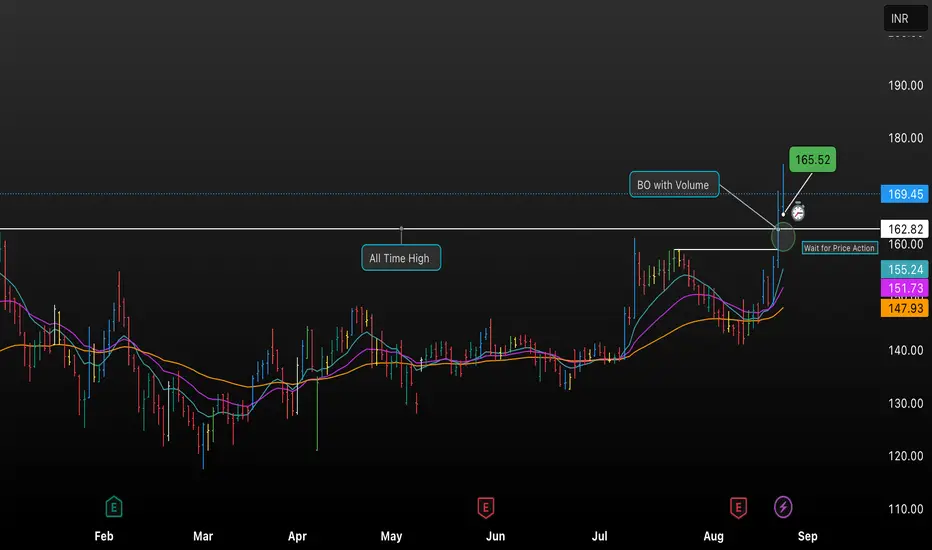Open the red earnings marker near Aug
This screenshot has width=932, height=550.
click(x=738, y=507)
